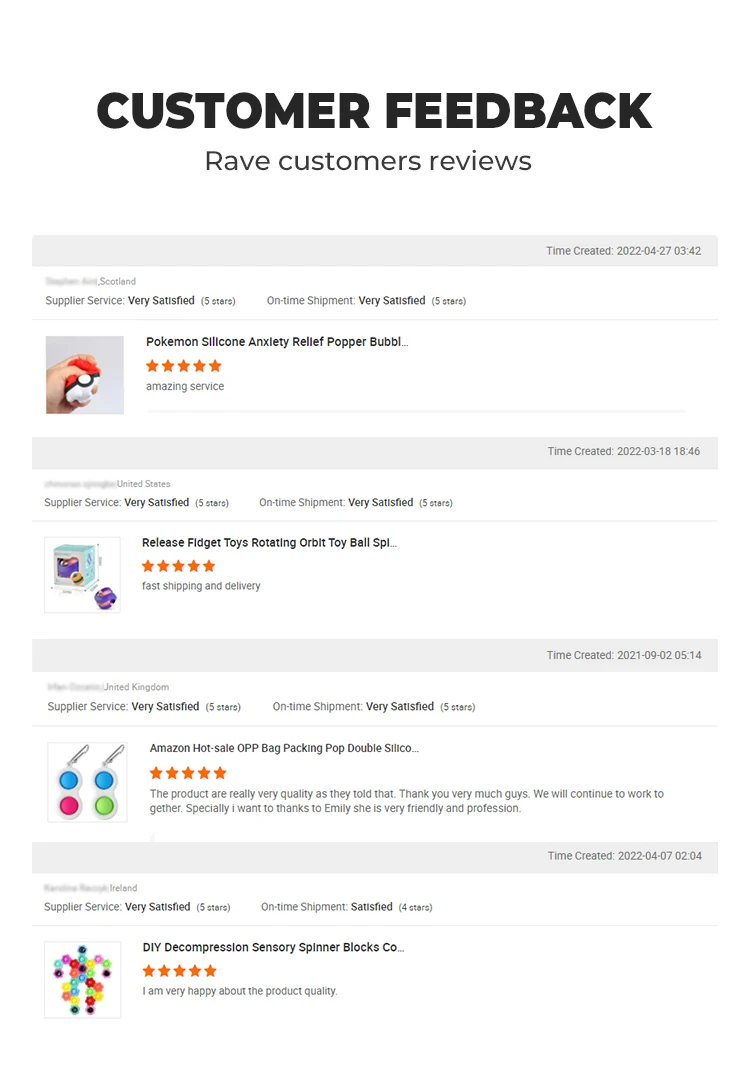Click star rating under Pokemon Silicone review

click(x=184, y=366)
